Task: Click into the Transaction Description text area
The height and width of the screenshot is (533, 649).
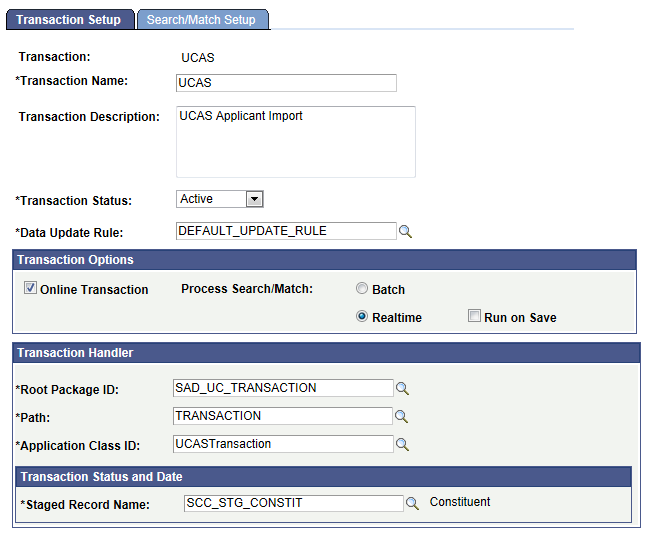Action: click(x=295, y=141)
